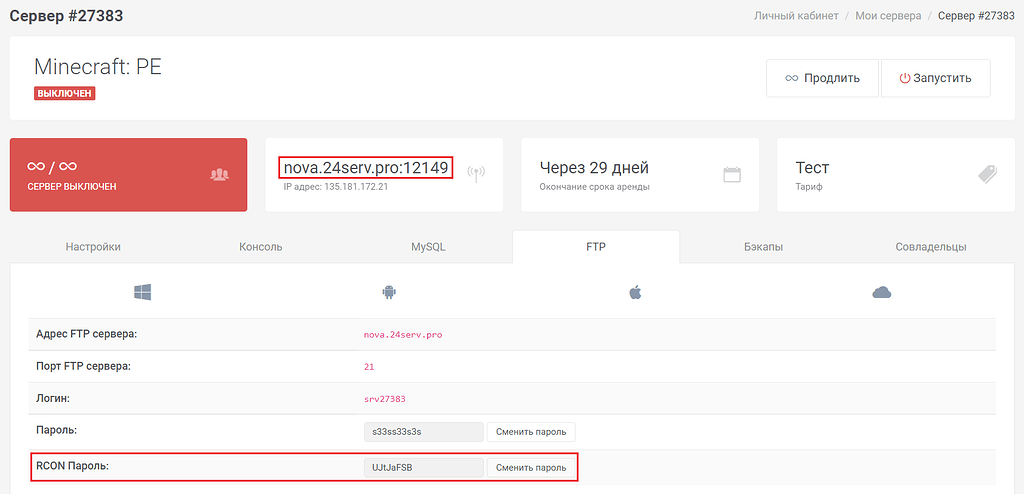Select the cloud platform icon

click(881, 292)
